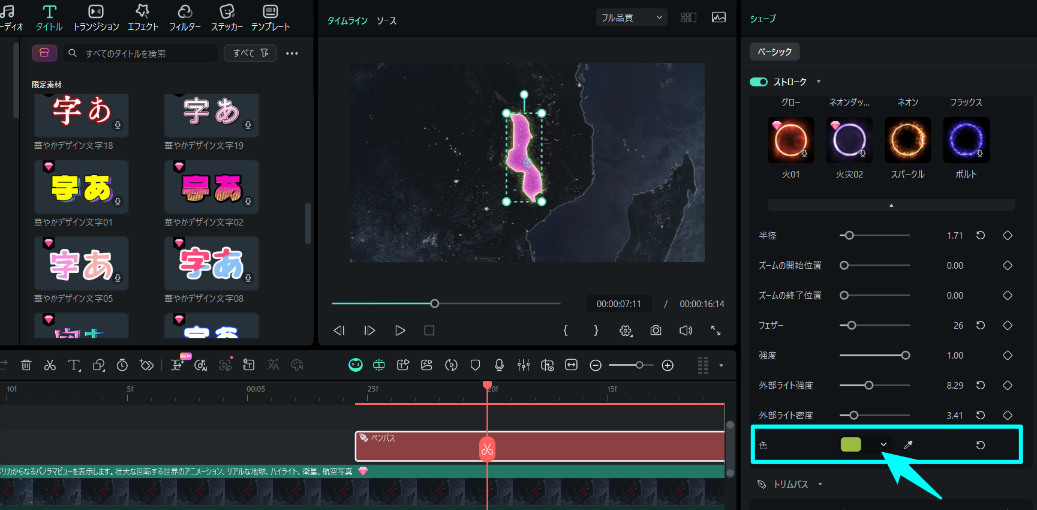Open audio mixer icon in timeline toolbar
Image resolution: width=1037 pixels, height=510 pixels.
(523, 364)
